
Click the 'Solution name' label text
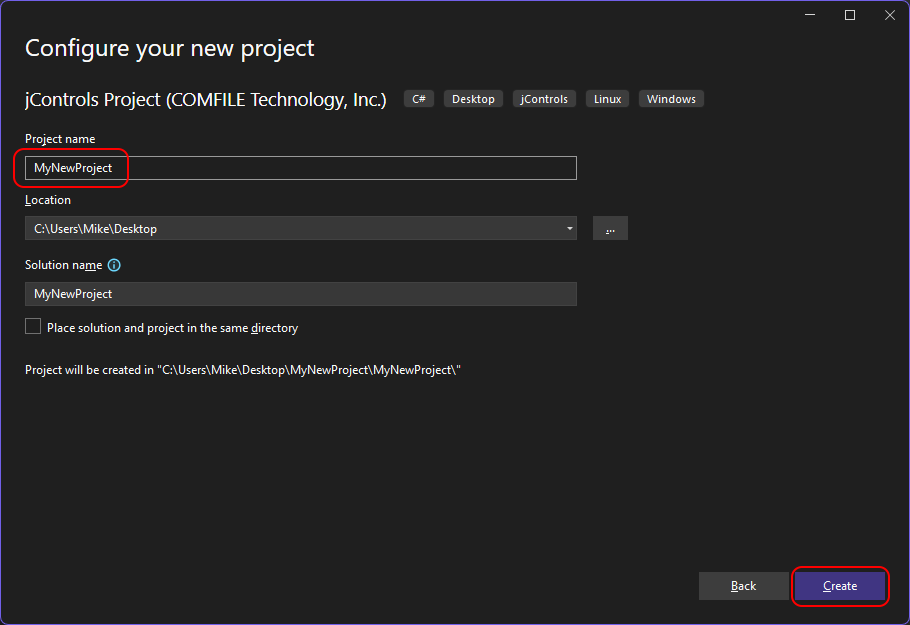(63, 265)
